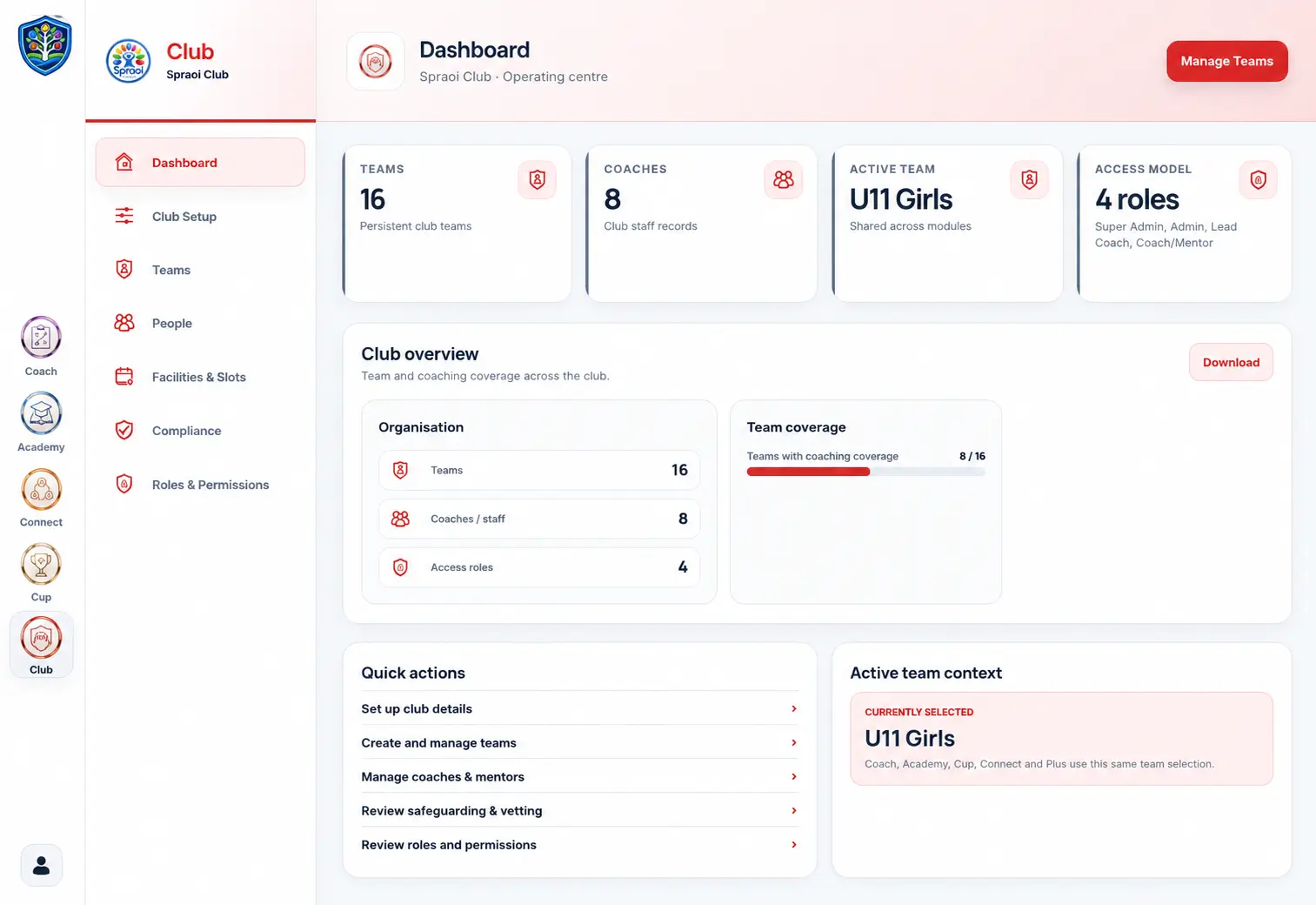Click the Coaches / staff row people icon

pos(400,519)
